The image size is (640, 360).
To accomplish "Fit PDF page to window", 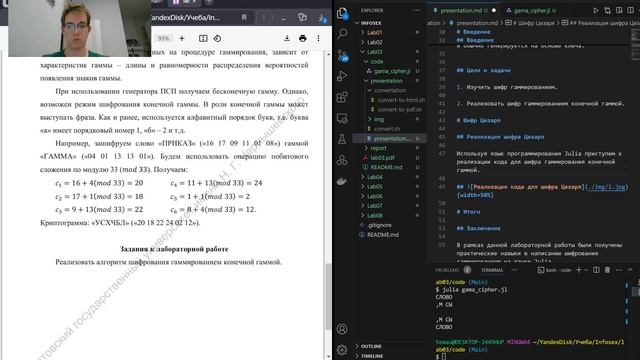I will coord(203,38).
